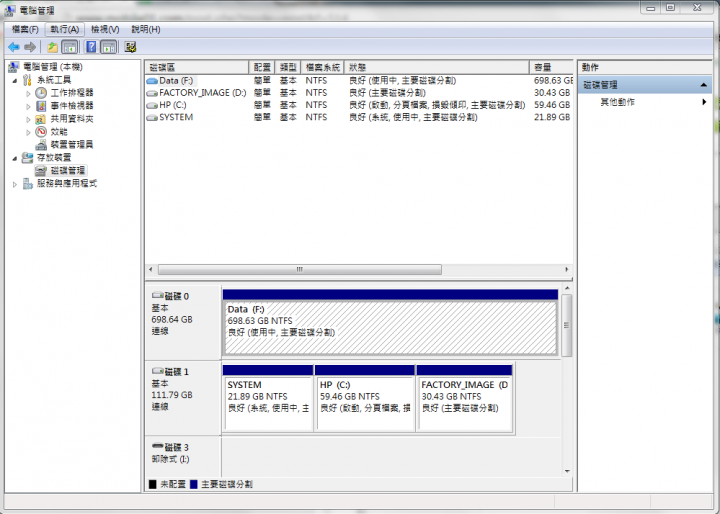The height and width of the screenshot is (514, 720).
Task: Click the 共用資料夾 icon in tree
Action: tap(41, 119)
